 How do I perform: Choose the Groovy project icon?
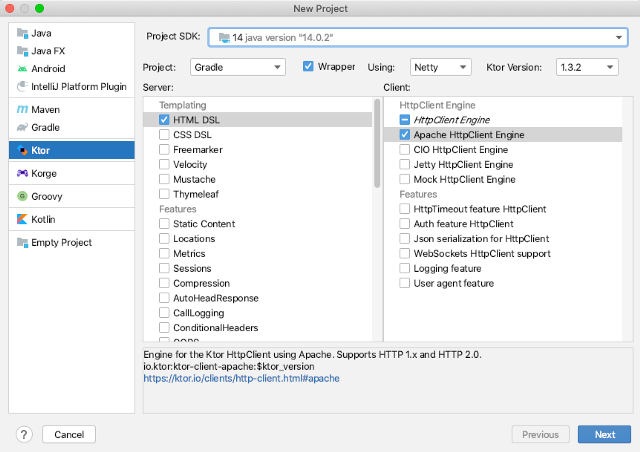click(x=22, y=196)
